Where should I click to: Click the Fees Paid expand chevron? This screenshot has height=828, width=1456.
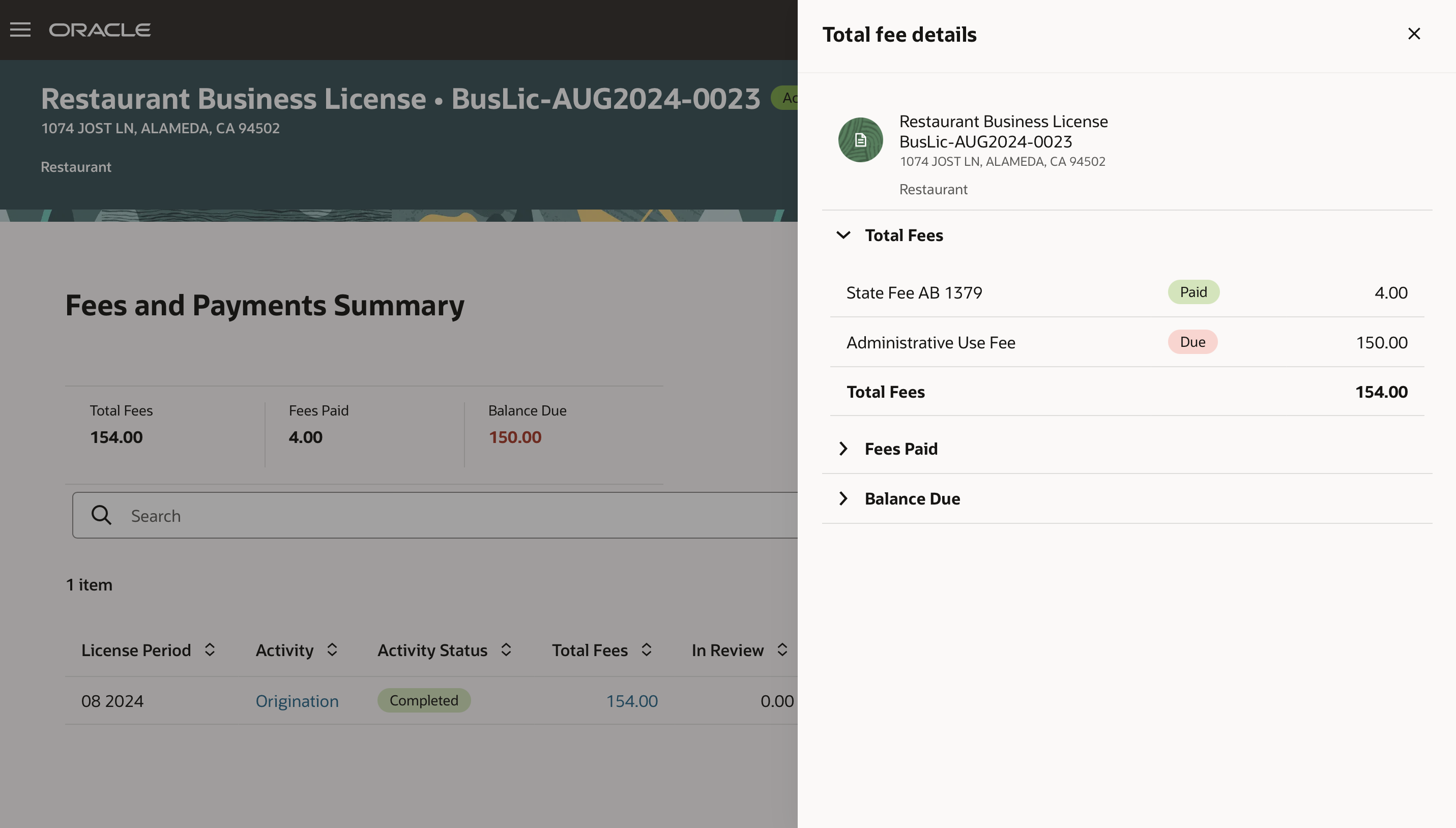843,448
